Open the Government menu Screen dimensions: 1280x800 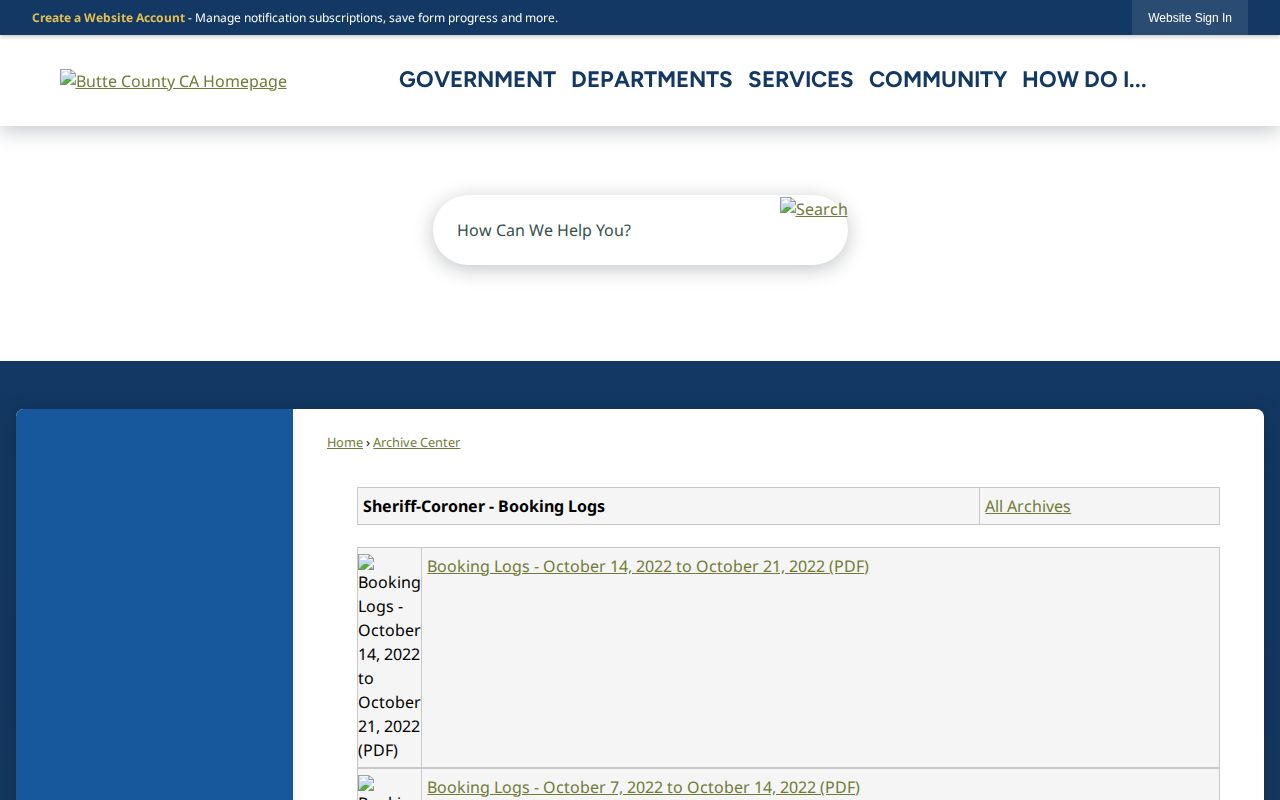[477, 79]
